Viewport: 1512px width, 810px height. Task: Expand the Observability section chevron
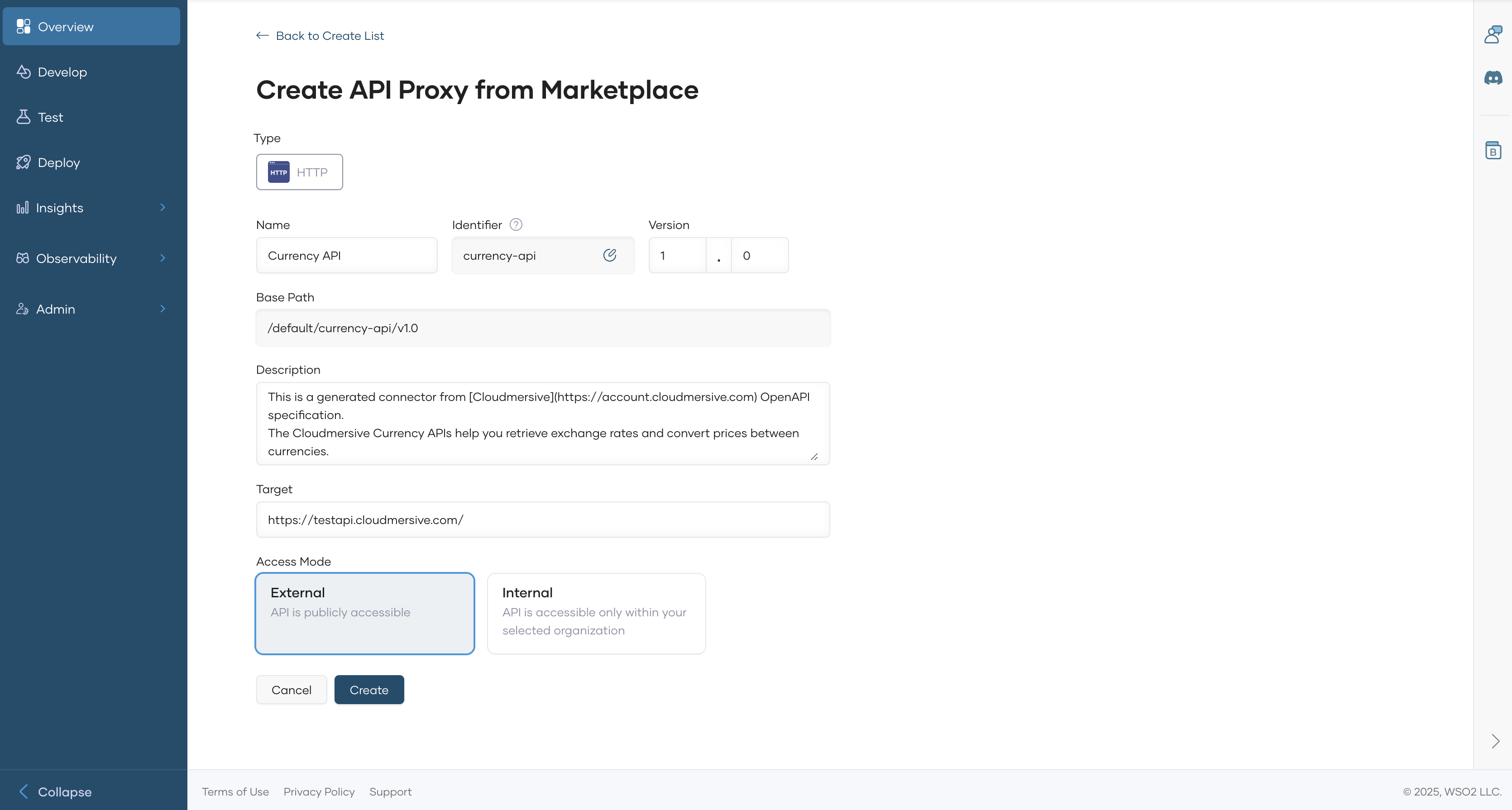click(x=163, y=258)
